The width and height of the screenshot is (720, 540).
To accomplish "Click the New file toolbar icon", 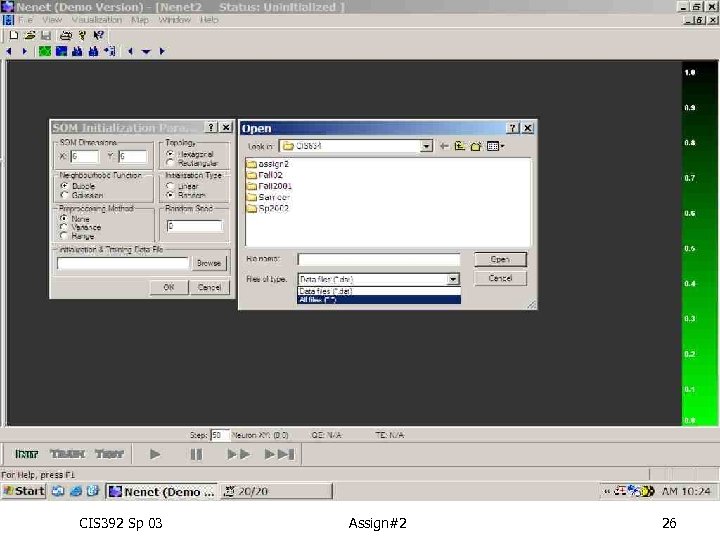I will [14, 35].
